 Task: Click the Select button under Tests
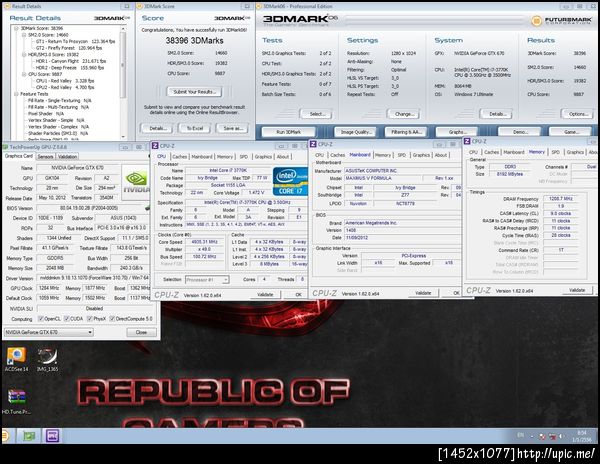[316, 114]
